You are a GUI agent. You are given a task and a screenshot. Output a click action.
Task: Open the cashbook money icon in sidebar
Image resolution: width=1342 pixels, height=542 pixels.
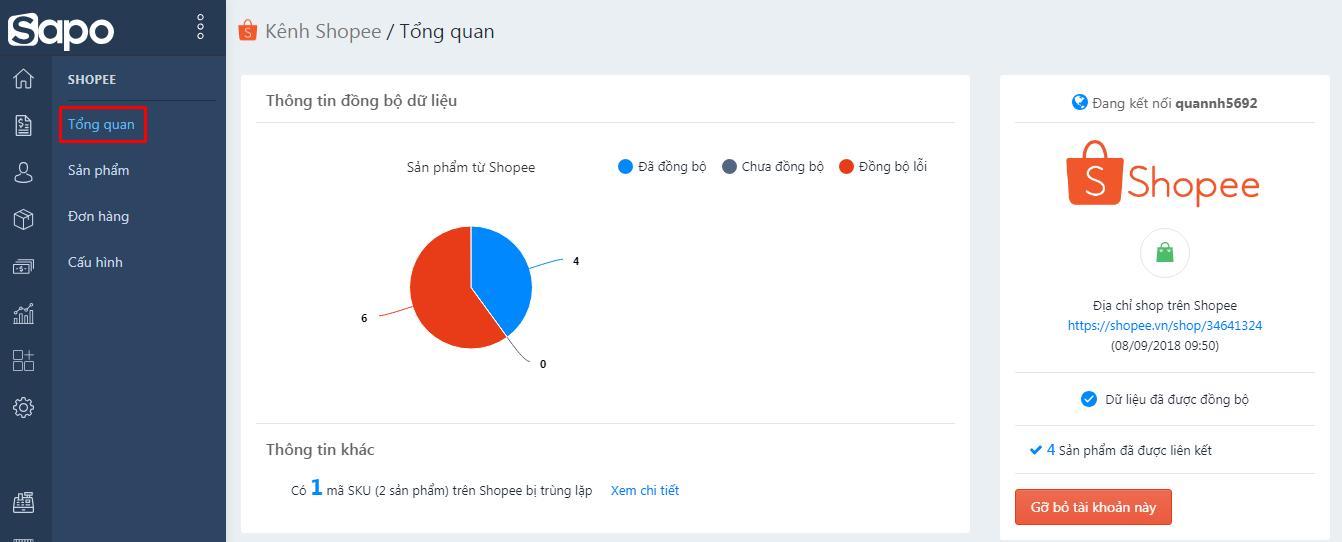23,266
